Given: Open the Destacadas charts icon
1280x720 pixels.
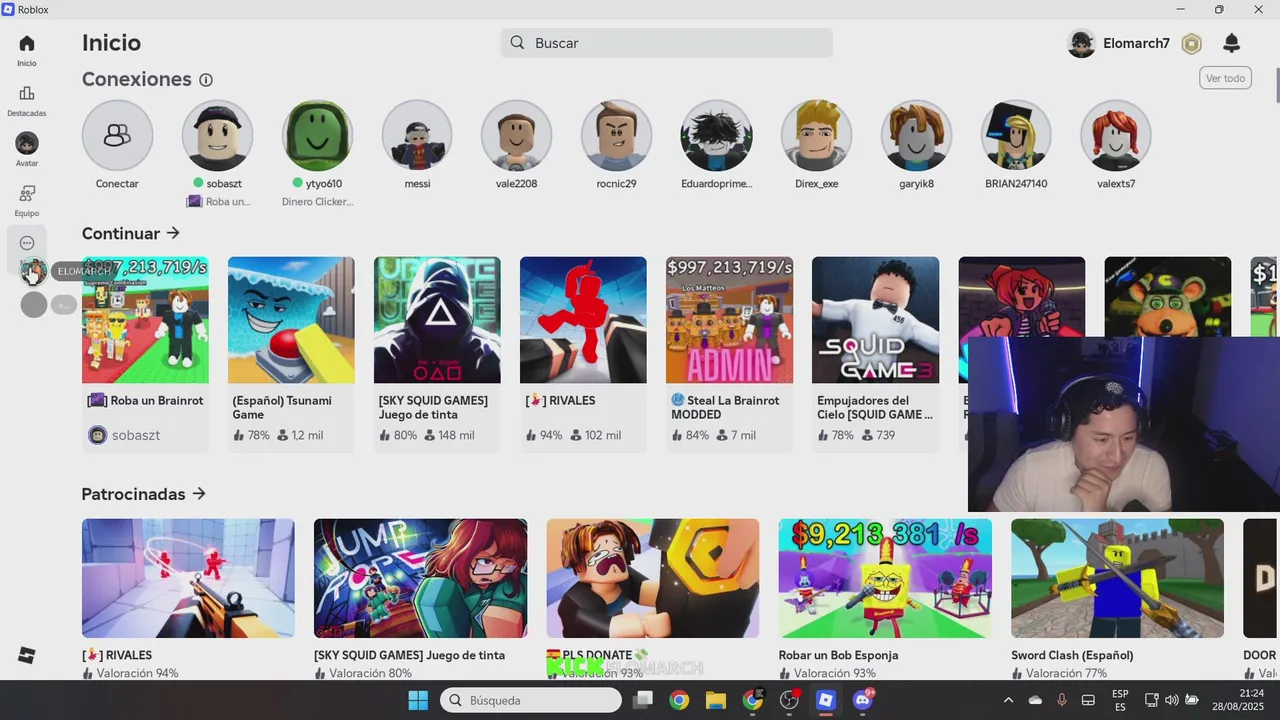Looking at the screenshot, I should pos(27,93).
